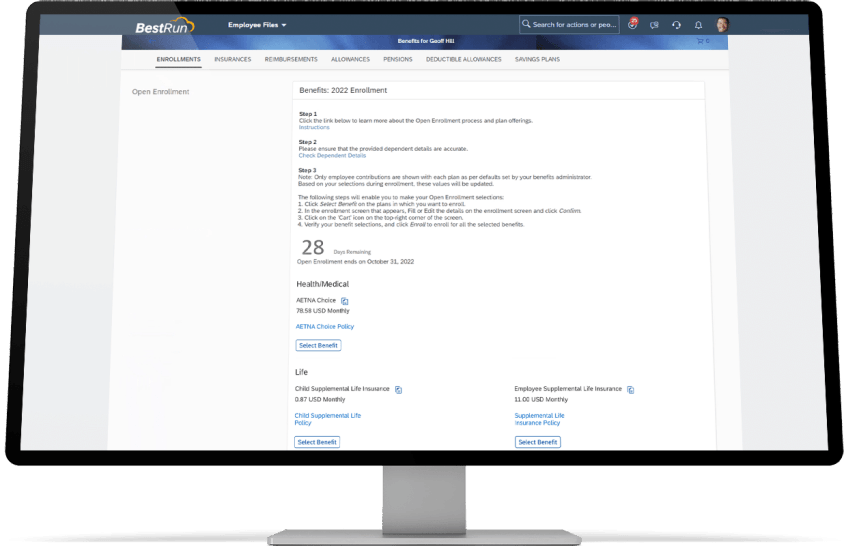Click Select Benefit under AETNA Choice
Image resolution: width=844 pixels, height=546 pixels.
318,345
